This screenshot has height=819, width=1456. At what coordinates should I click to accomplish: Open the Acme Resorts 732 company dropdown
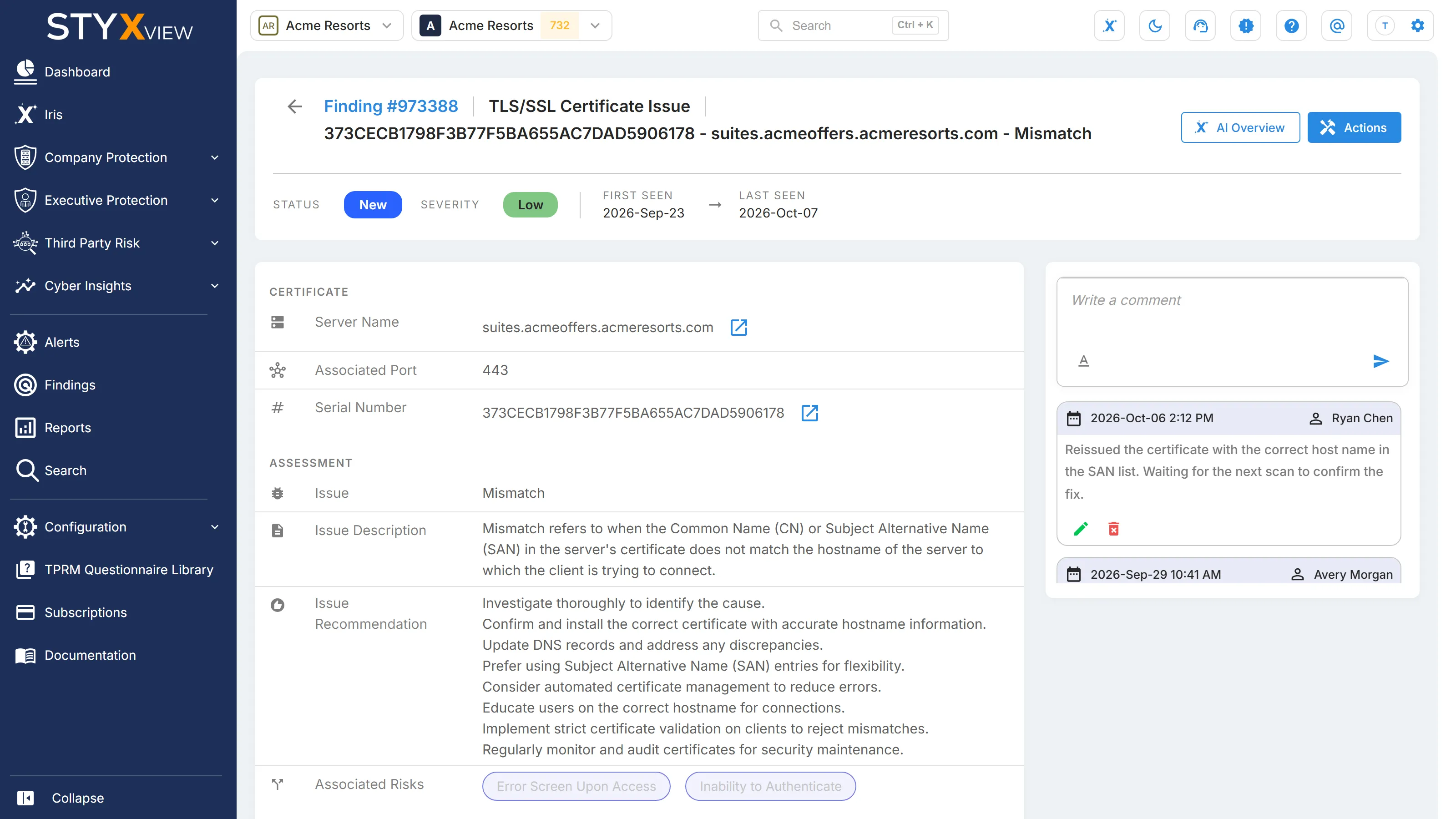pyautogui.click(x=511, y=25)
